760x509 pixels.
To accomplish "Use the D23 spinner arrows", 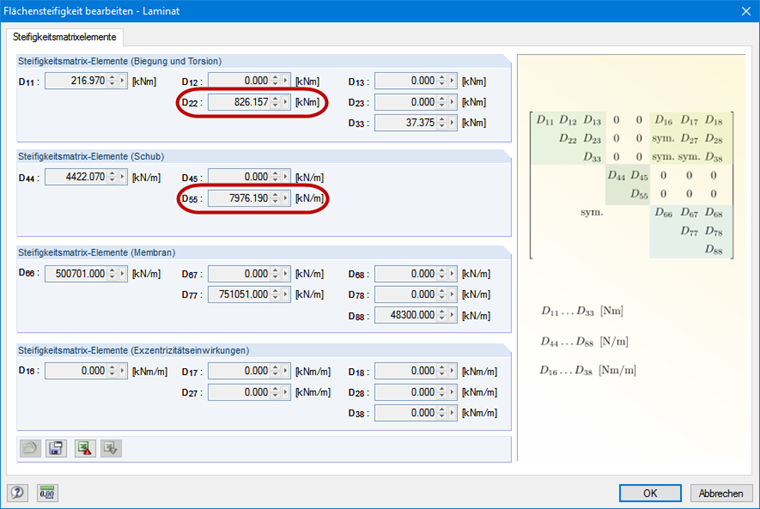I will tap(442, 102).
